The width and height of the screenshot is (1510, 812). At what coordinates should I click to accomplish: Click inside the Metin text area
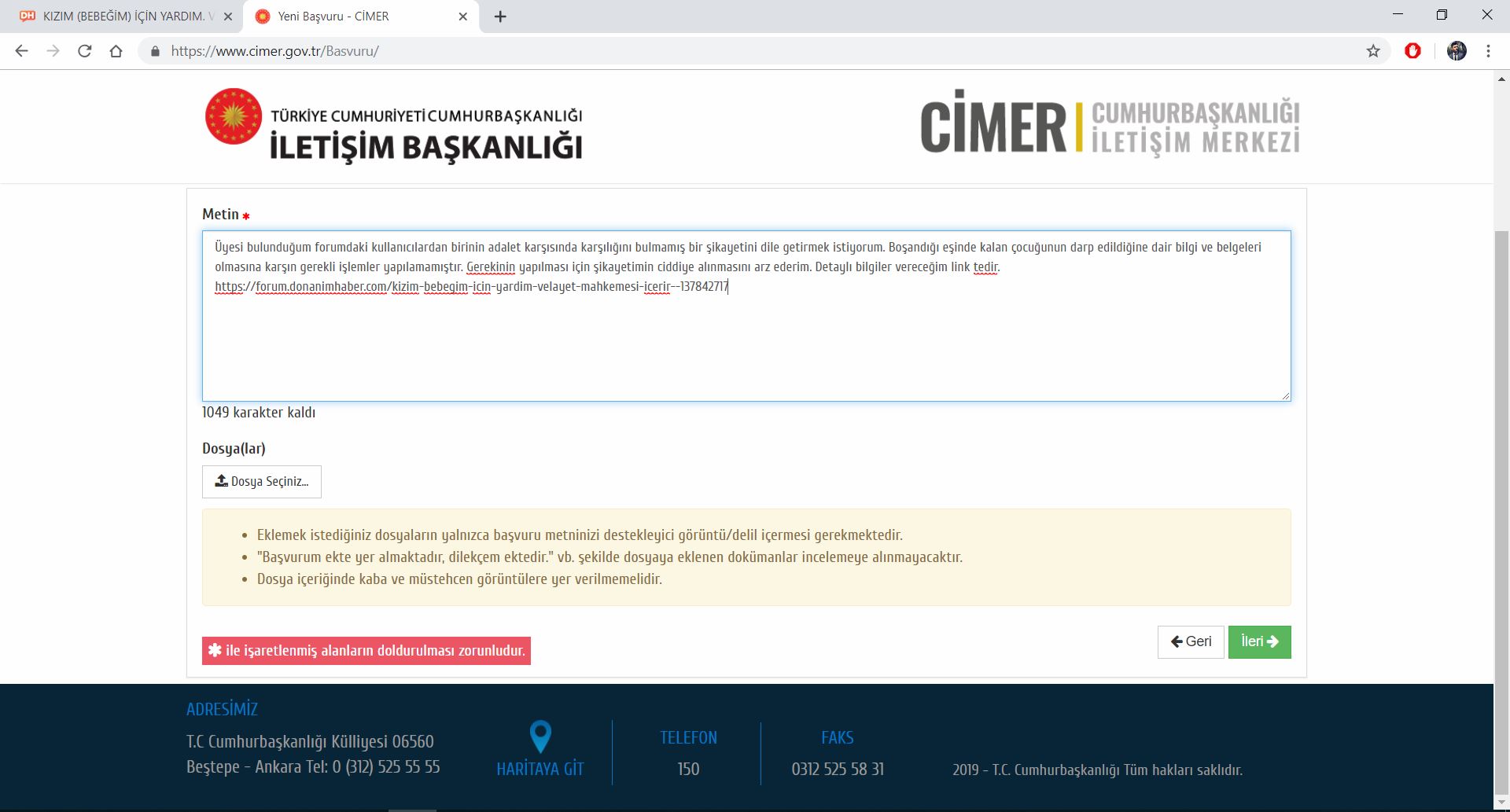pos(746,346)
